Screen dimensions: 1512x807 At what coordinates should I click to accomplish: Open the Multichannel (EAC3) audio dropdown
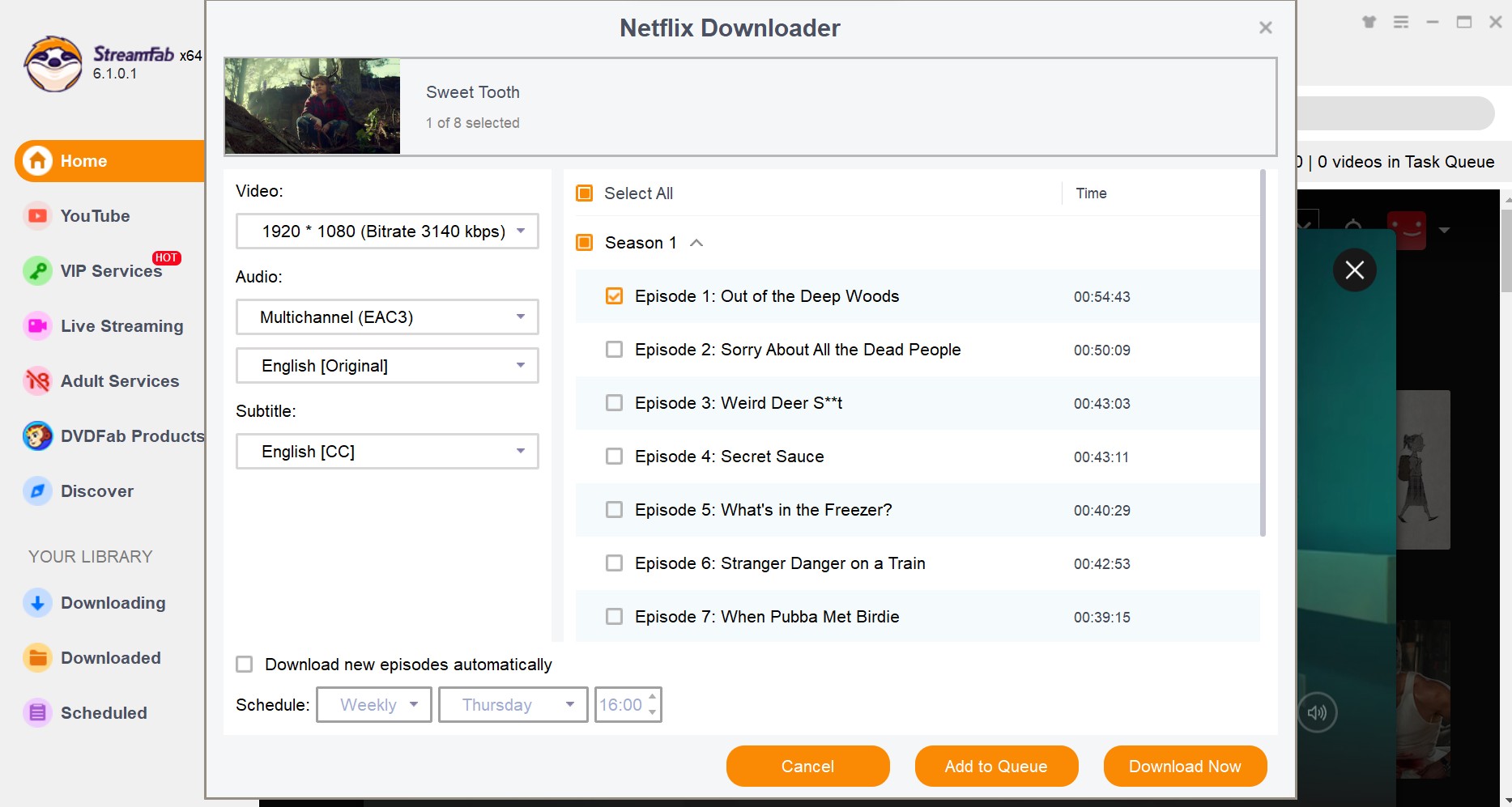(x=387, y=317)
